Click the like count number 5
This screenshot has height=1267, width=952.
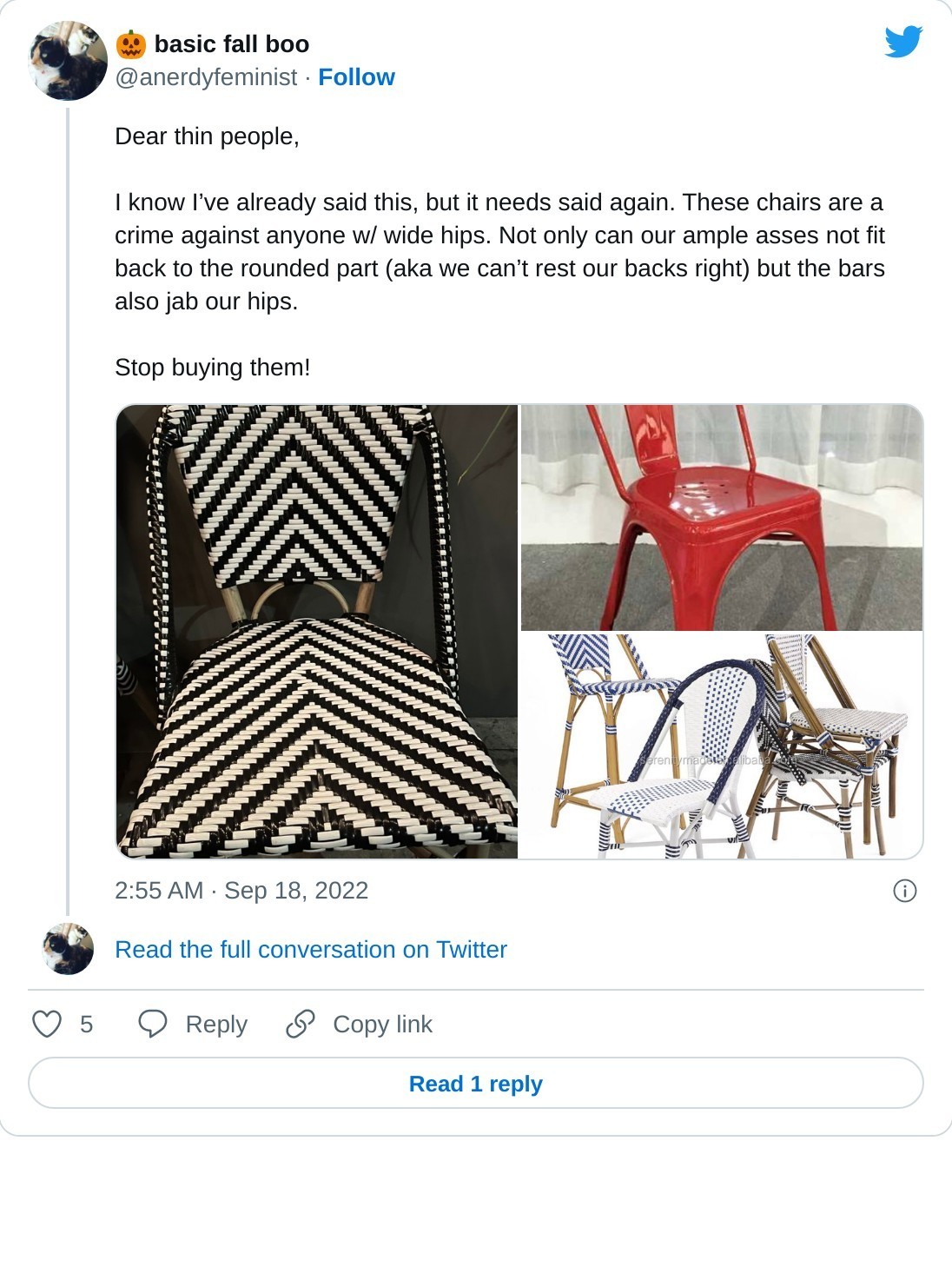[x=86, y=1025]
